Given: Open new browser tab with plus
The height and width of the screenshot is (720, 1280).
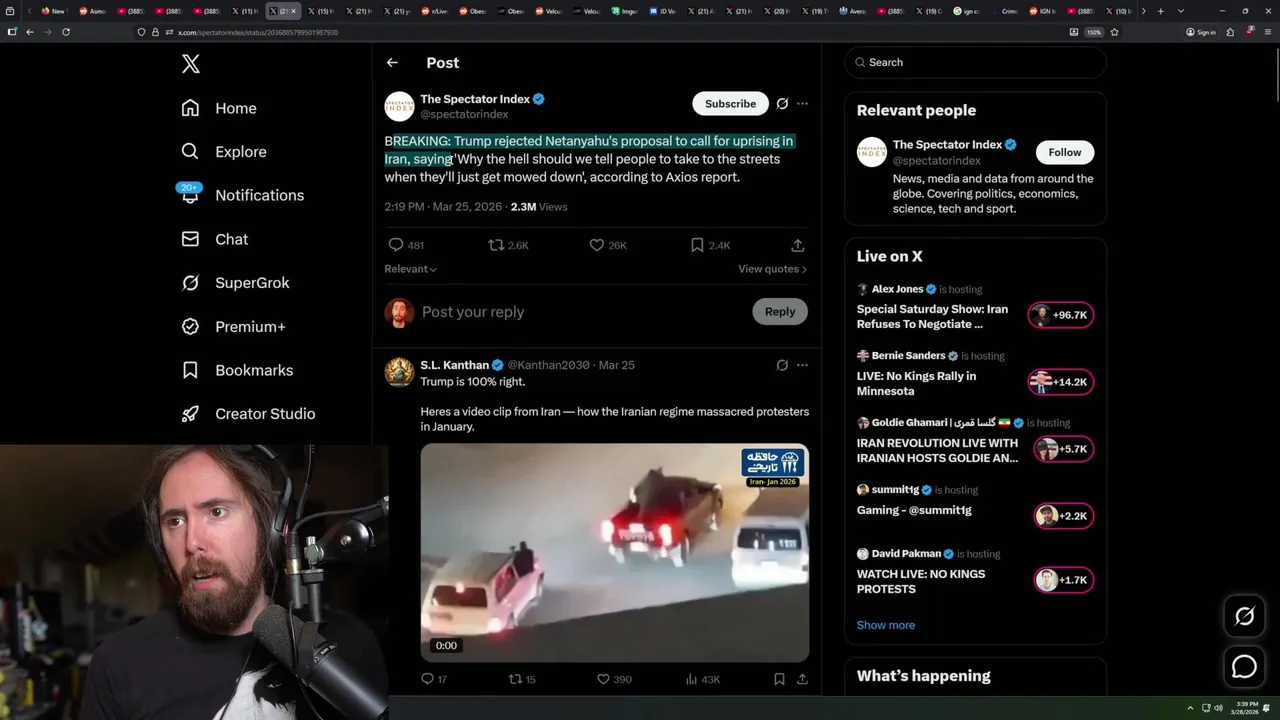Looking at the screenshot, I should [1160, 11].
